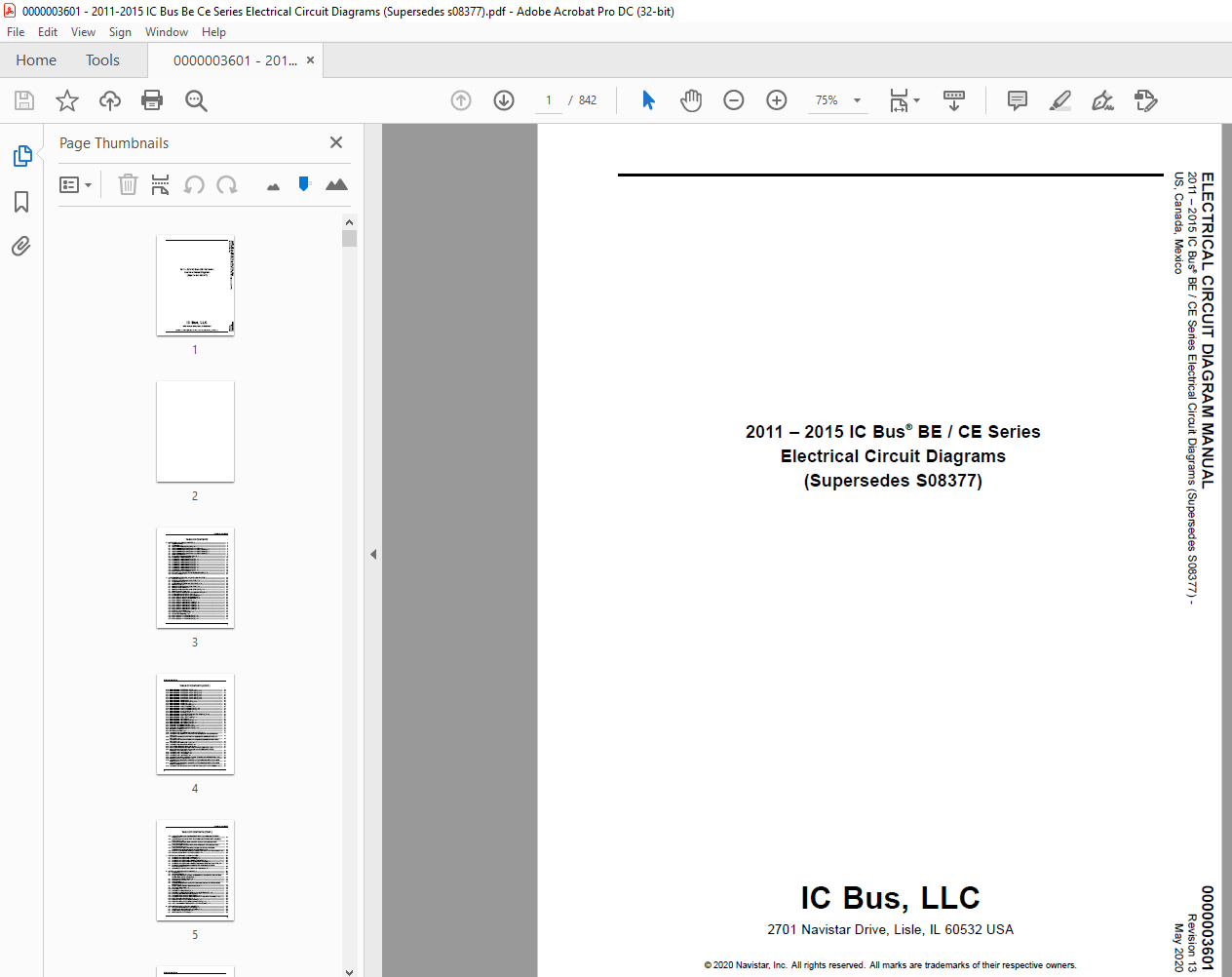This screenshot has width=1232, height=977.
Task: Open fit page options dropdown
Action: 905,100
